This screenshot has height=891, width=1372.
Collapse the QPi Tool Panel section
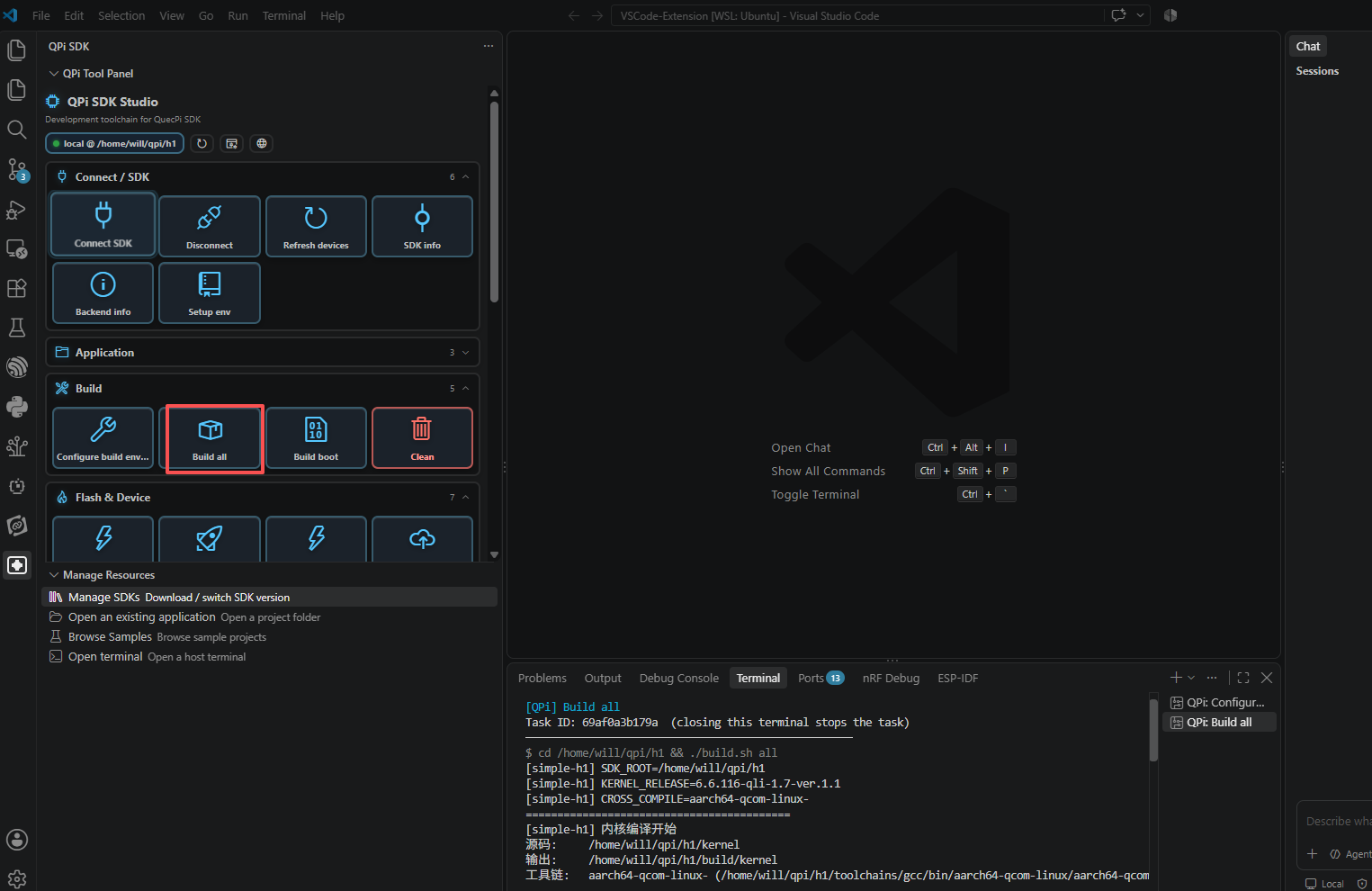(54, 74)
